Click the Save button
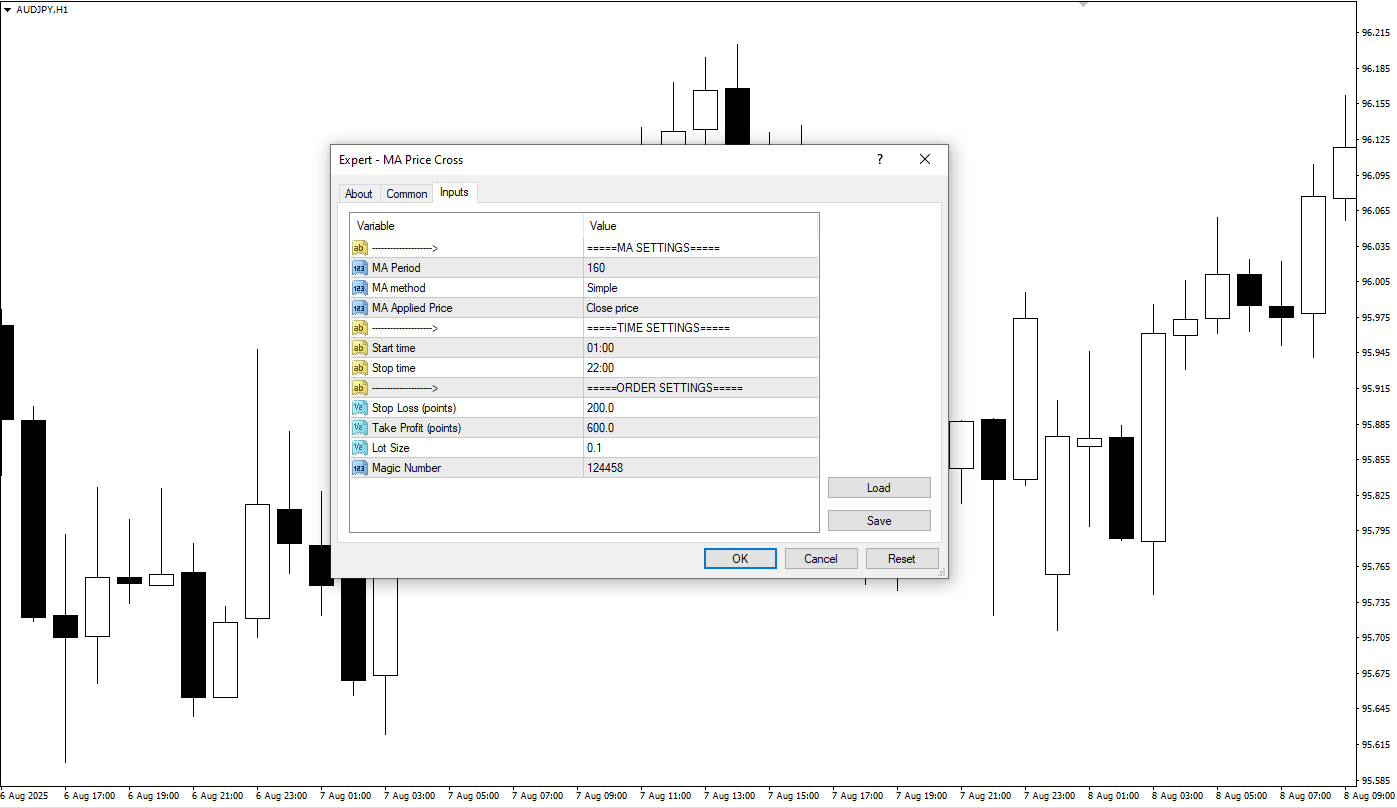 tap(879, 521)
